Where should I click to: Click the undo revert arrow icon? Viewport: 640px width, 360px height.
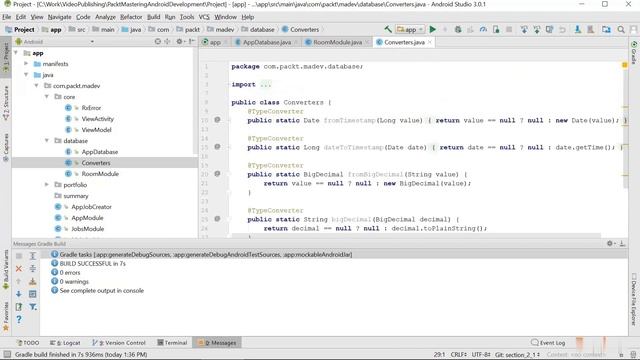tap(562, 29)
